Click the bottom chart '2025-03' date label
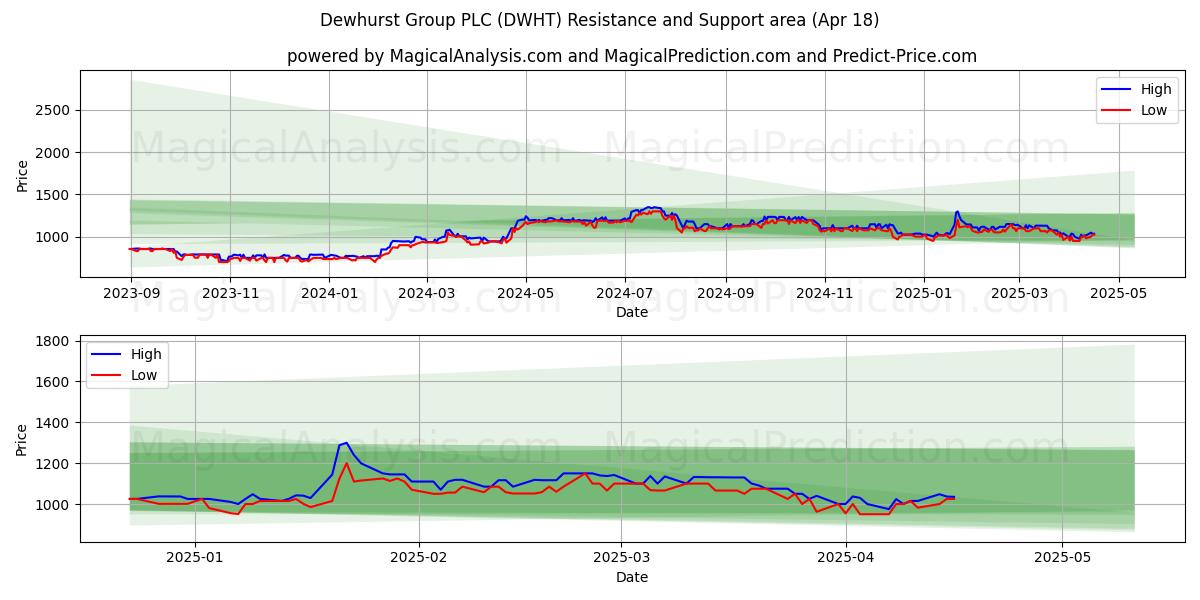This screenshot has width=1200, height=600. 621,559
